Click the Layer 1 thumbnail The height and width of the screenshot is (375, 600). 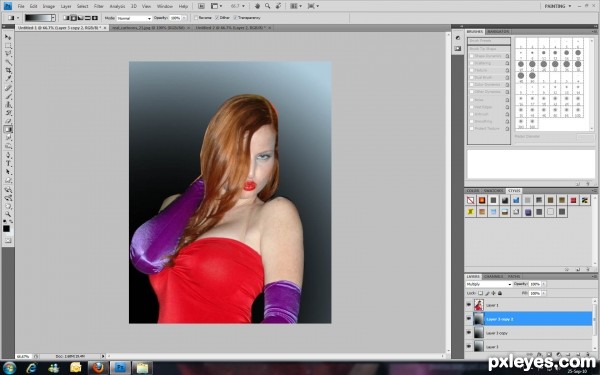(x=479, y=305)
